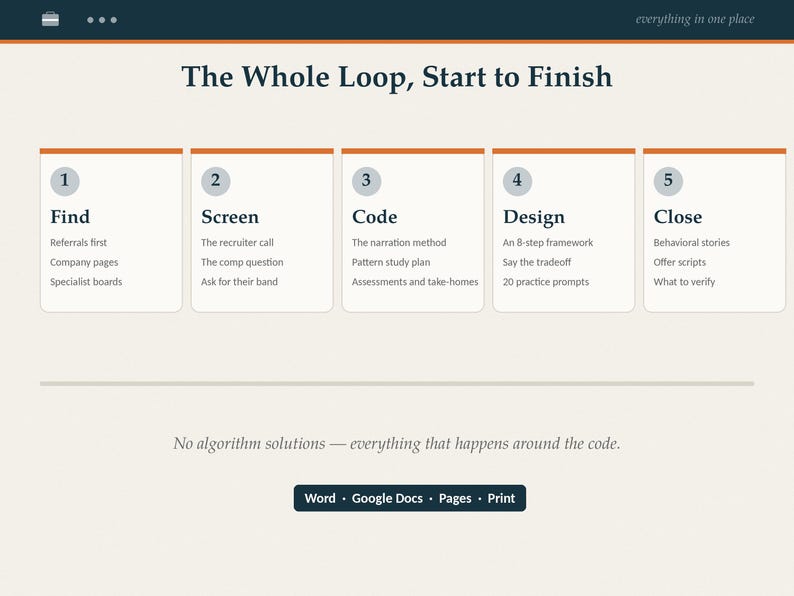Screen dimensions: 794x596
Task: Click 'everything in one place' tagline
Action: 695,19
